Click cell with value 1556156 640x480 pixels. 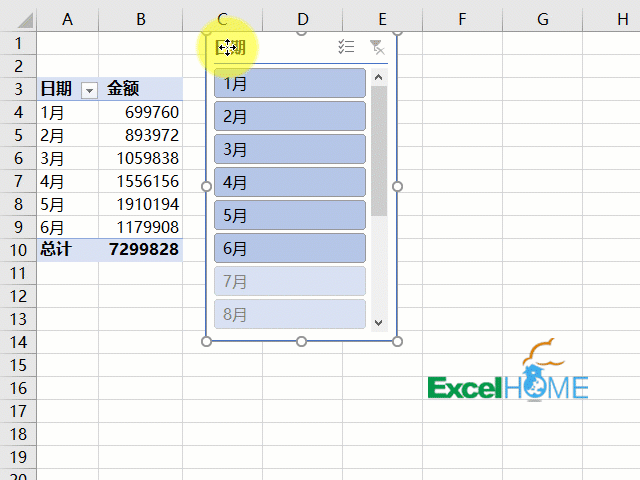[x=141, y=181]
